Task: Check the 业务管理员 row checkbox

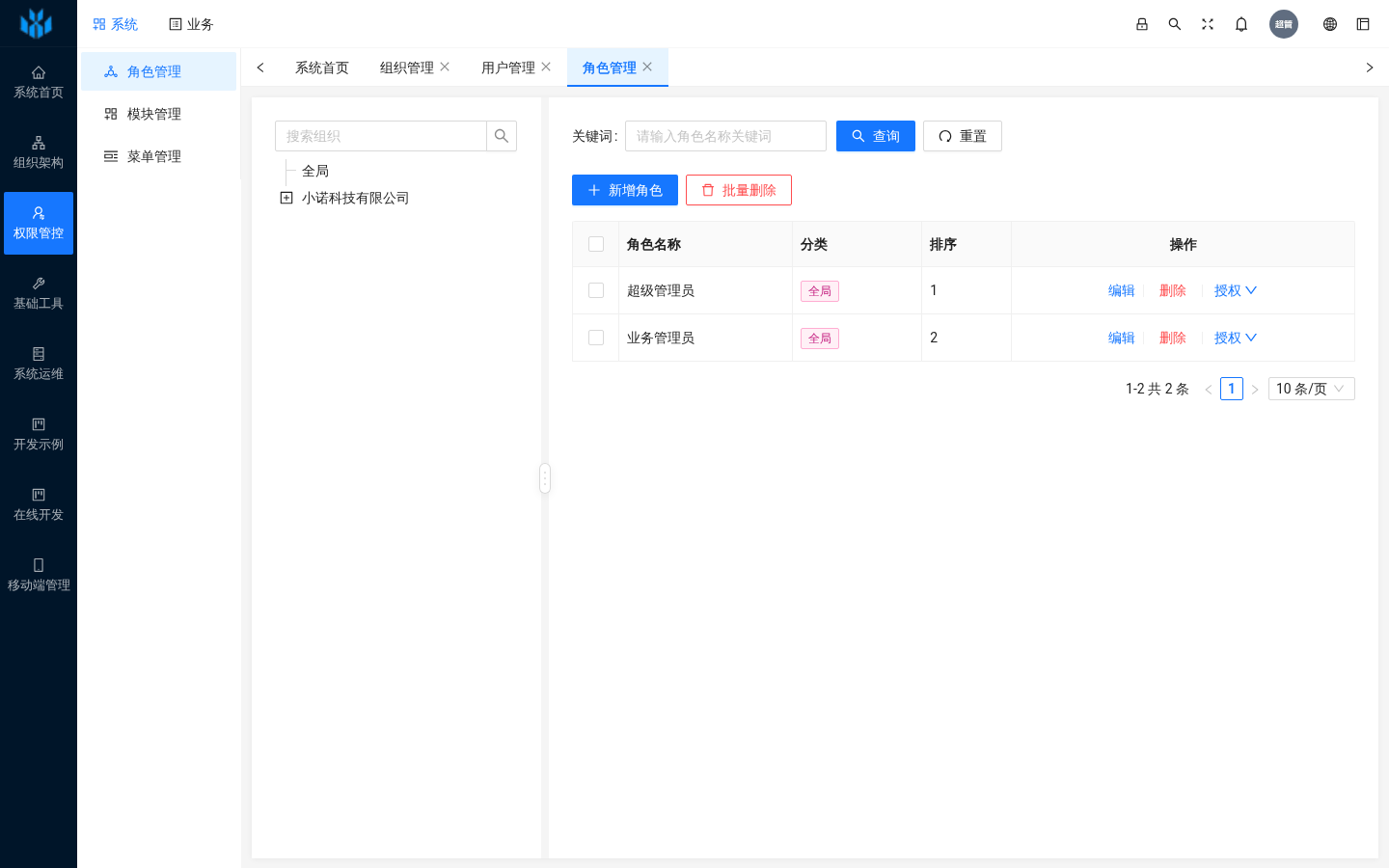Action: click(596, 338)
